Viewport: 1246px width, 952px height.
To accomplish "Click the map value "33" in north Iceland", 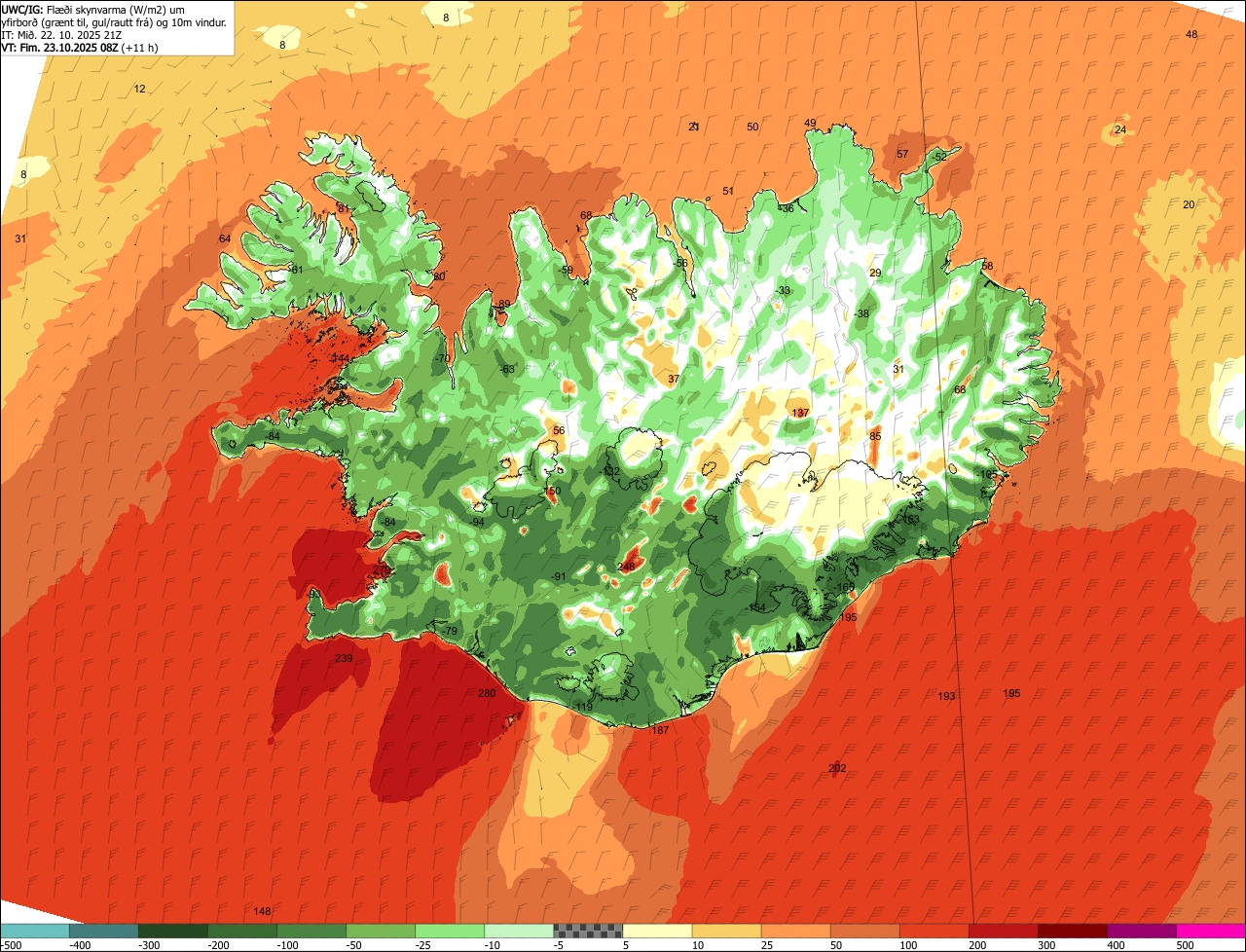I will 785,290.
